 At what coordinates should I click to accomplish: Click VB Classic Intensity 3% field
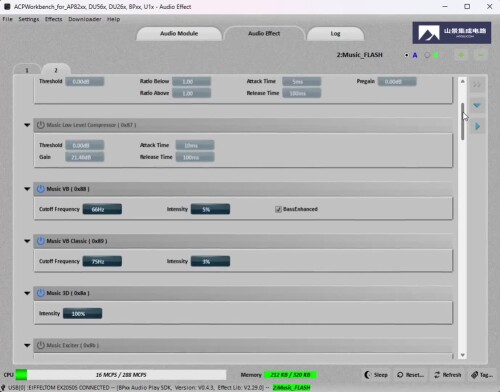click(210, 261)
